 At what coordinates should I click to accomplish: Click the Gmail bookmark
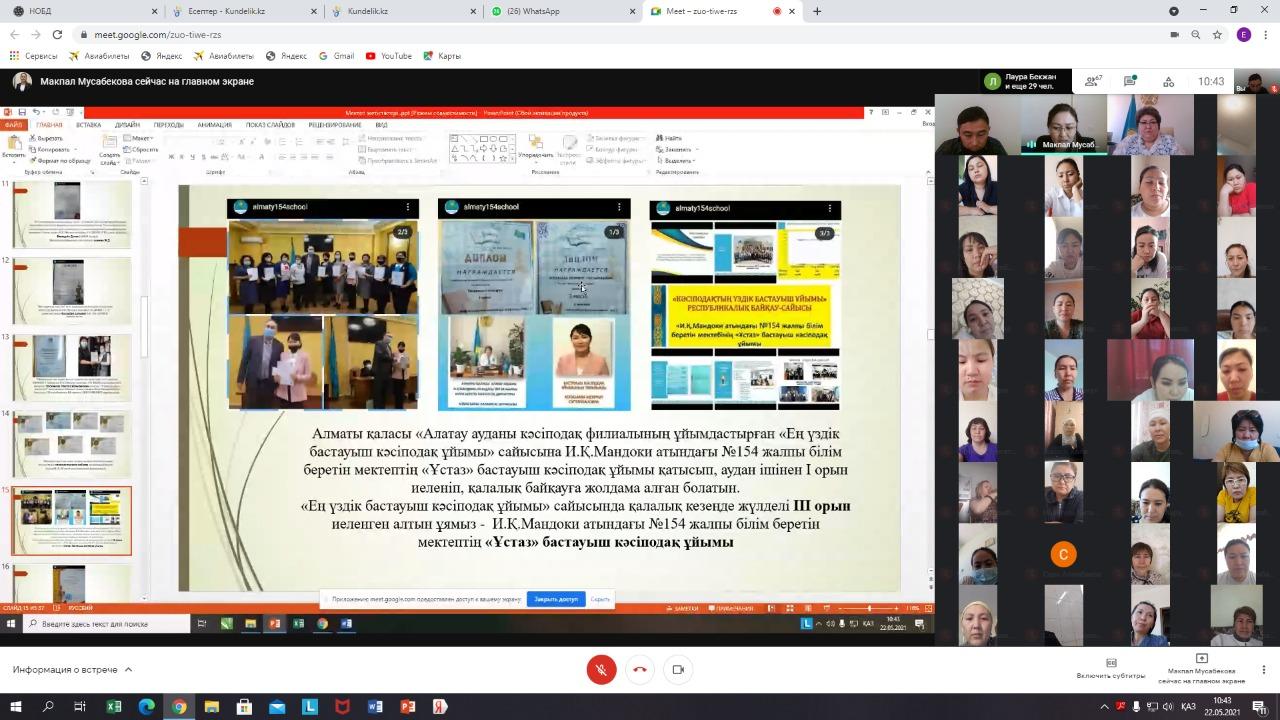337,56
